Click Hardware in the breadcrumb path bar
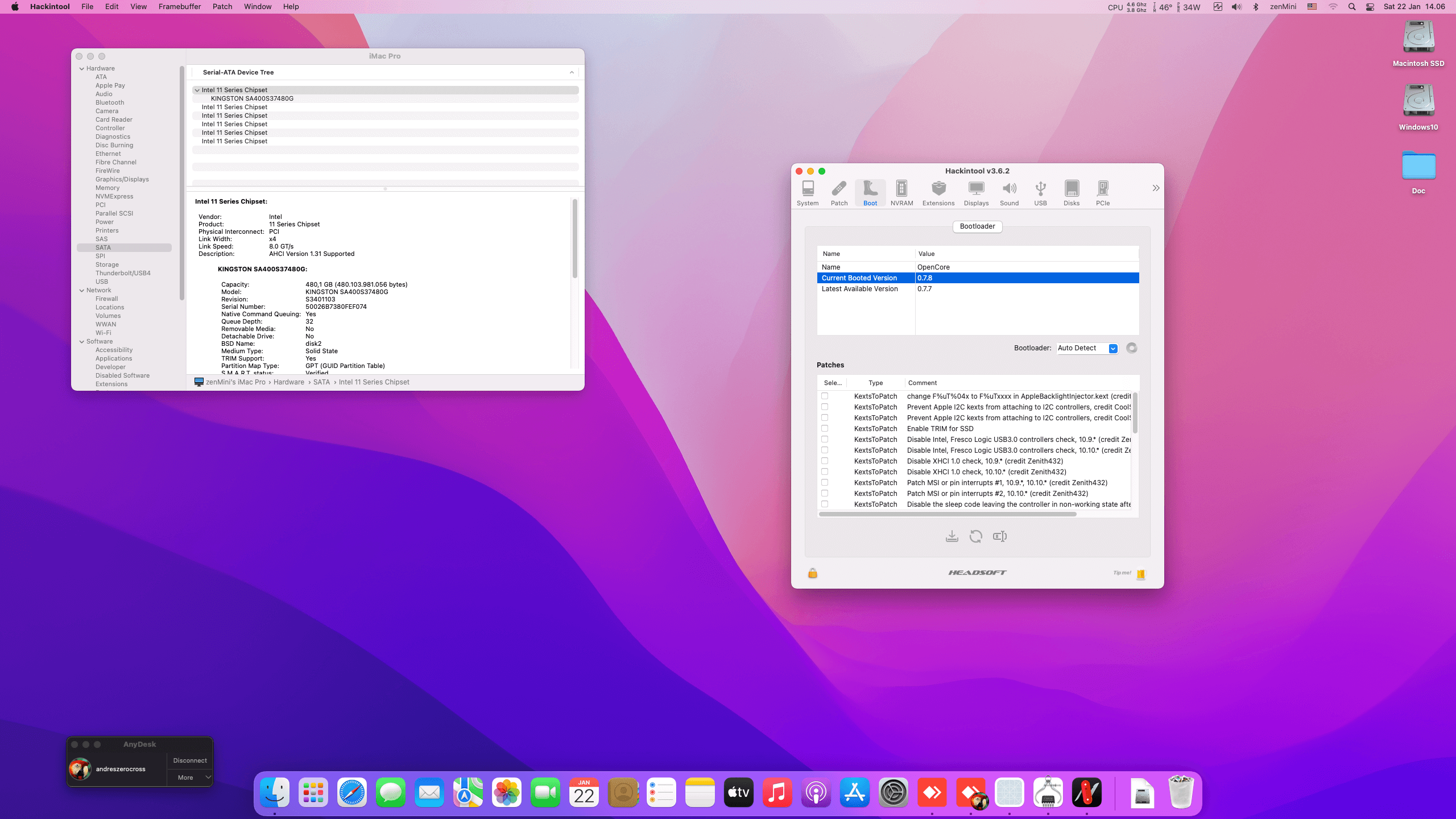The height and width of the screenshot is (819, 1456). pyautogui.click(x=288, y=382)
